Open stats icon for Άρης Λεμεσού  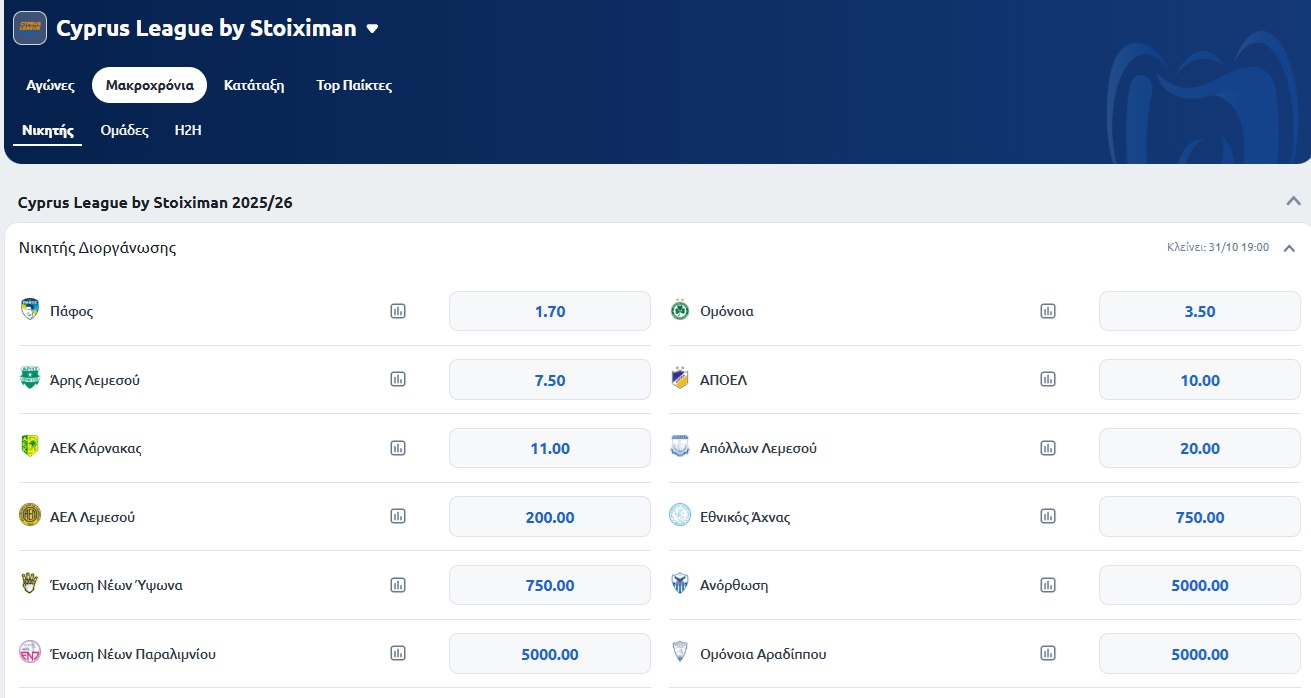click(398, 379)
